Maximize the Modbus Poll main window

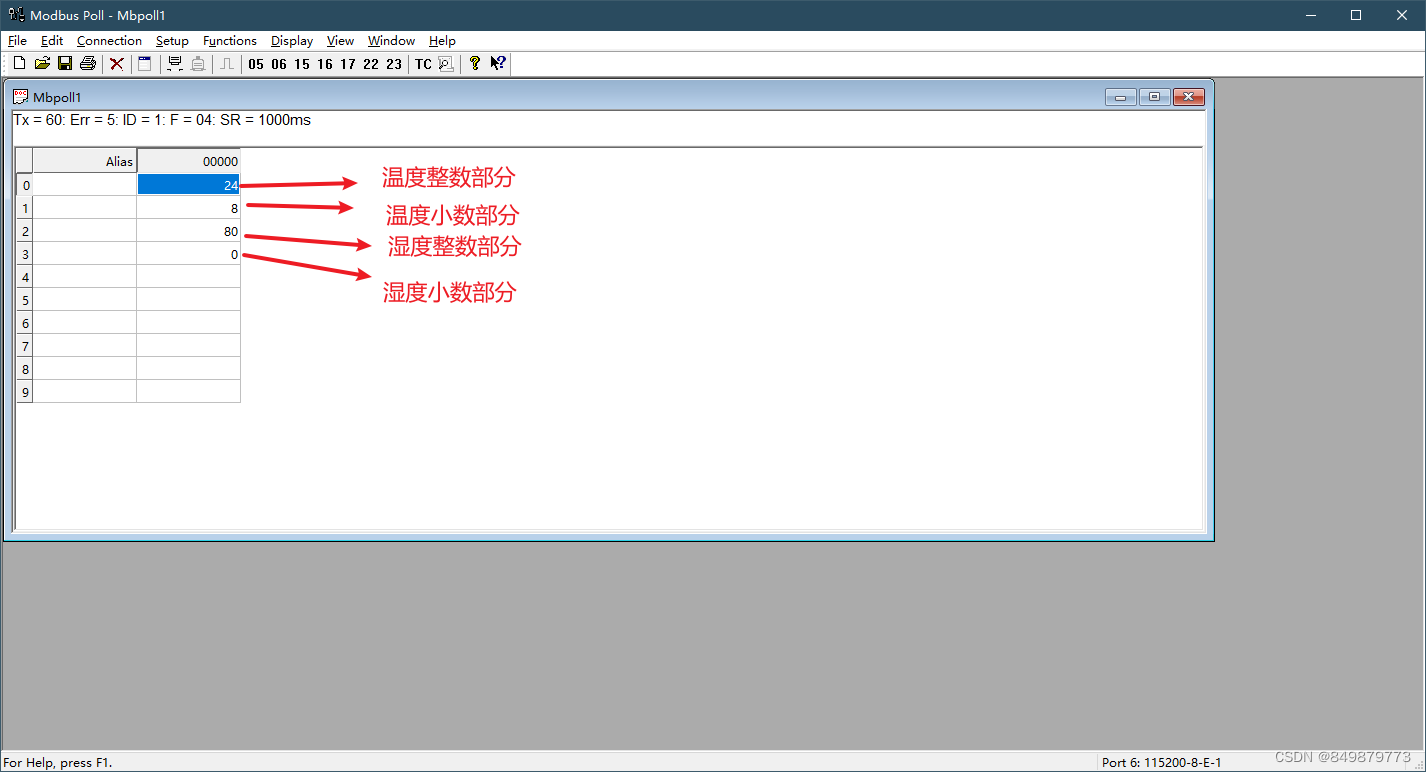pyautogui.click(x=1356, y=15)
